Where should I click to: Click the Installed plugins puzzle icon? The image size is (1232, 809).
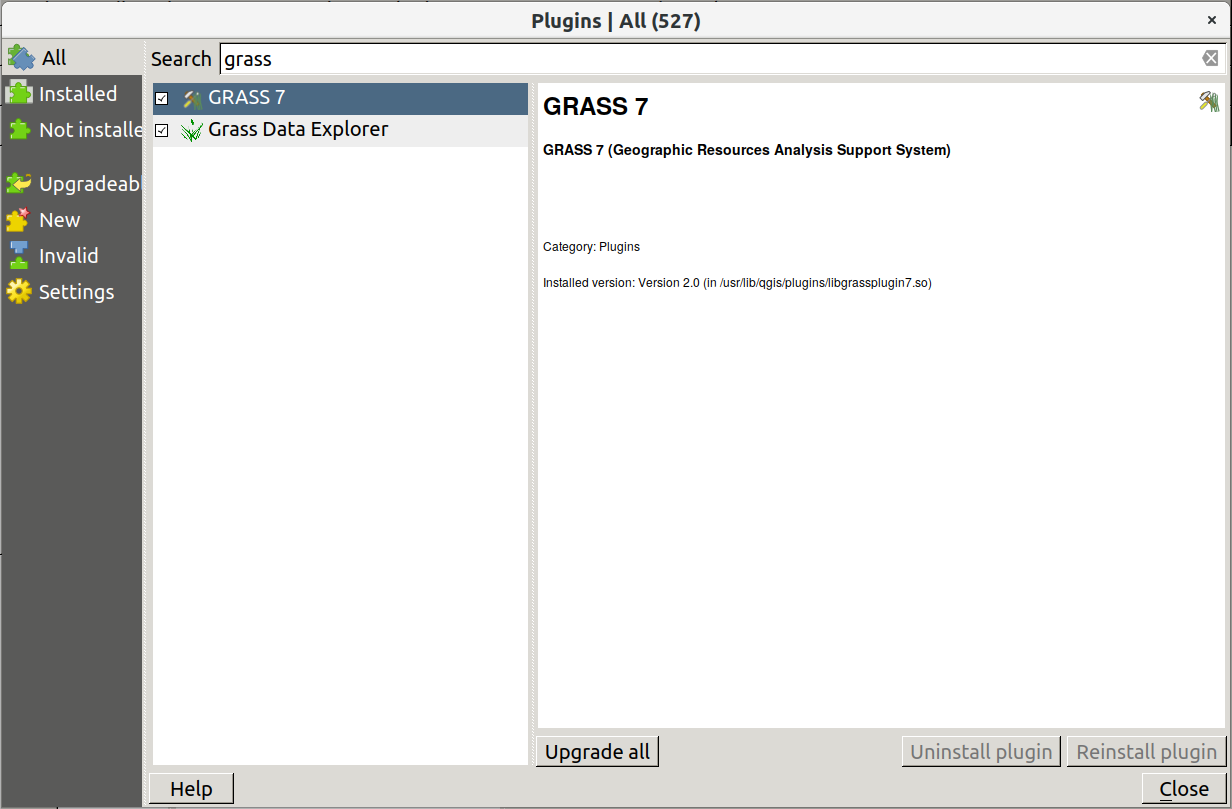pyautogui.click(x=19, y=93)
